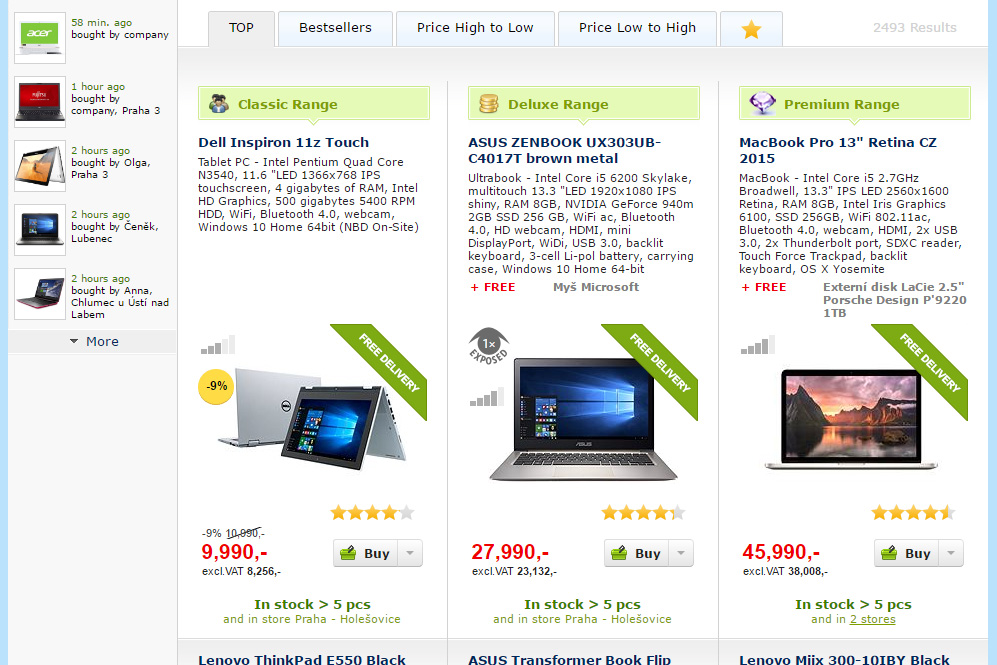The image size is (997, 665).
Task: Click the -9% discount badge on Dell Inspiron
Action: point(216,386)
